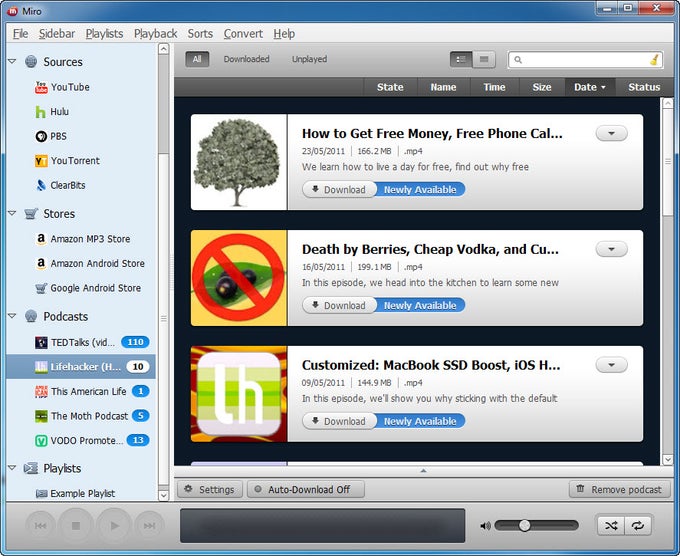
Task: Show All items filter
Action: [197, 59]
